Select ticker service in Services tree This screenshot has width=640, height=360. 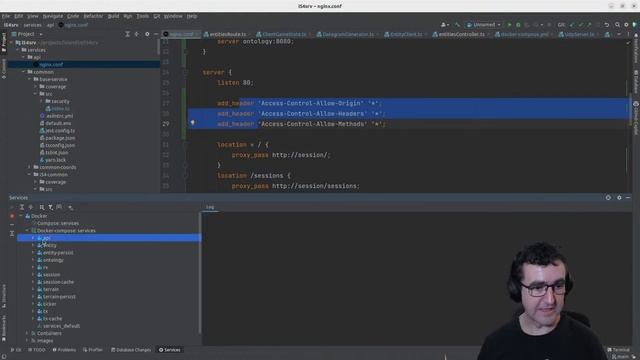pos(47,304)
